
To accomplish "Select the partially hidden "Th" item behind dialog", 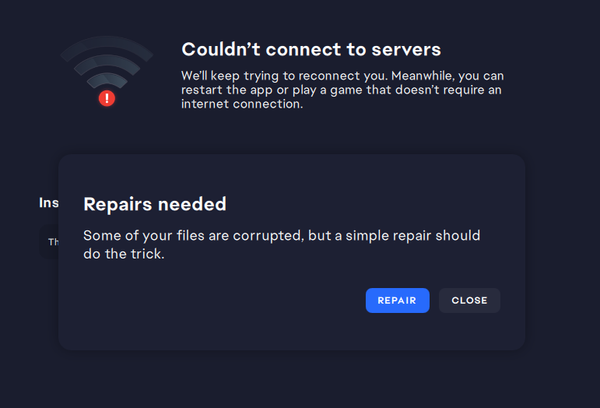I will pos(53,242).
